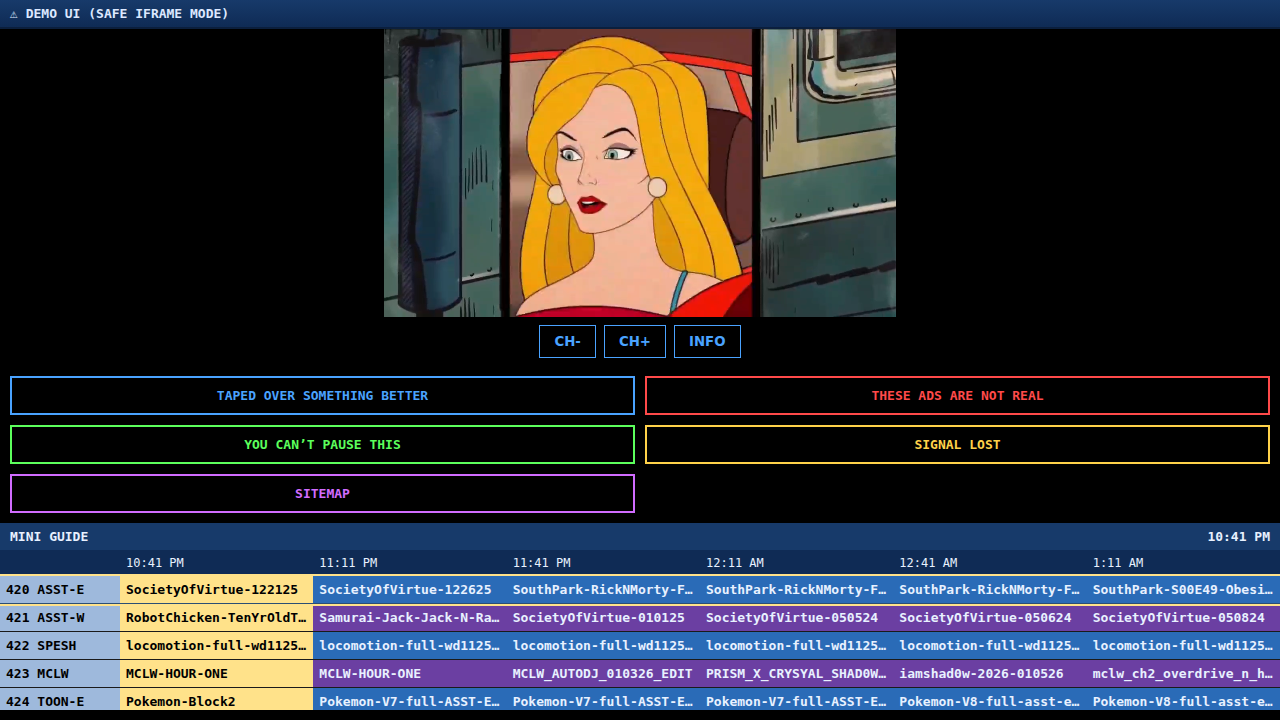1280x720 pixels.
Task: Choose channel 424 TOON-E in guide
Action: pyautogui.click(x=60, y=700)
